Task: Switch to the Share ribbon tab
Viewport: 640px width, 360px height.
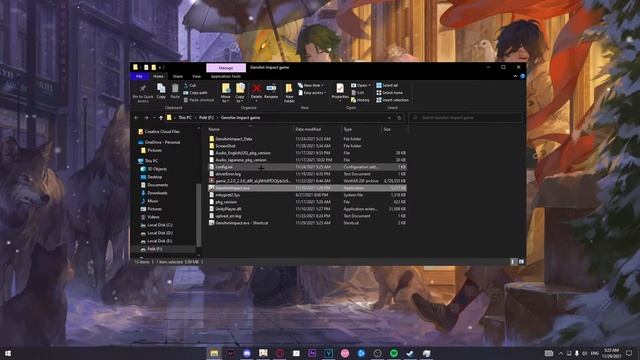Action: coord(178,76)
